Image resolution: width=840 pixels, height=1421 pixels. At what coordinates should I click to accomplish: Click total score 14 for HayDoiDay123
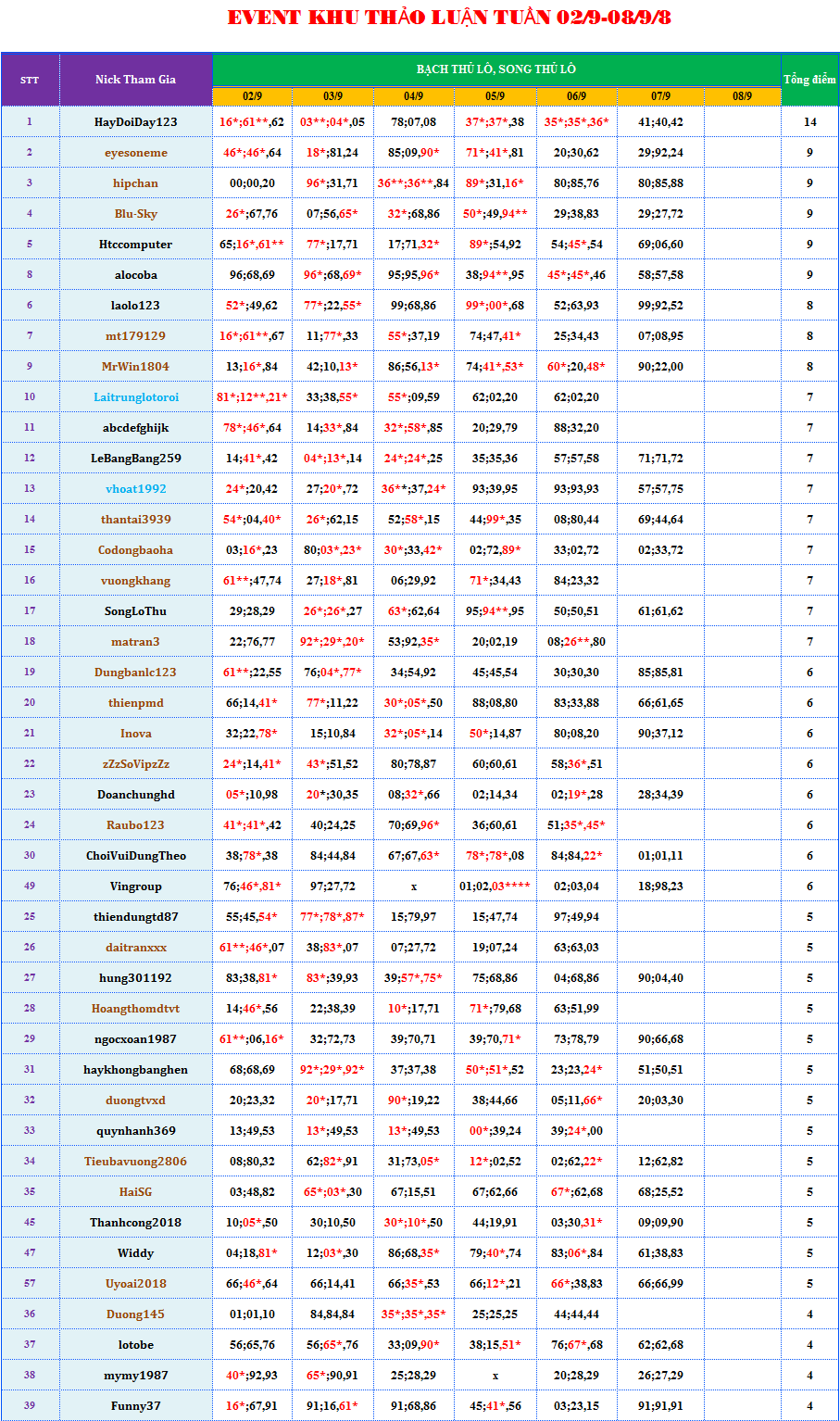click(809, 122)
